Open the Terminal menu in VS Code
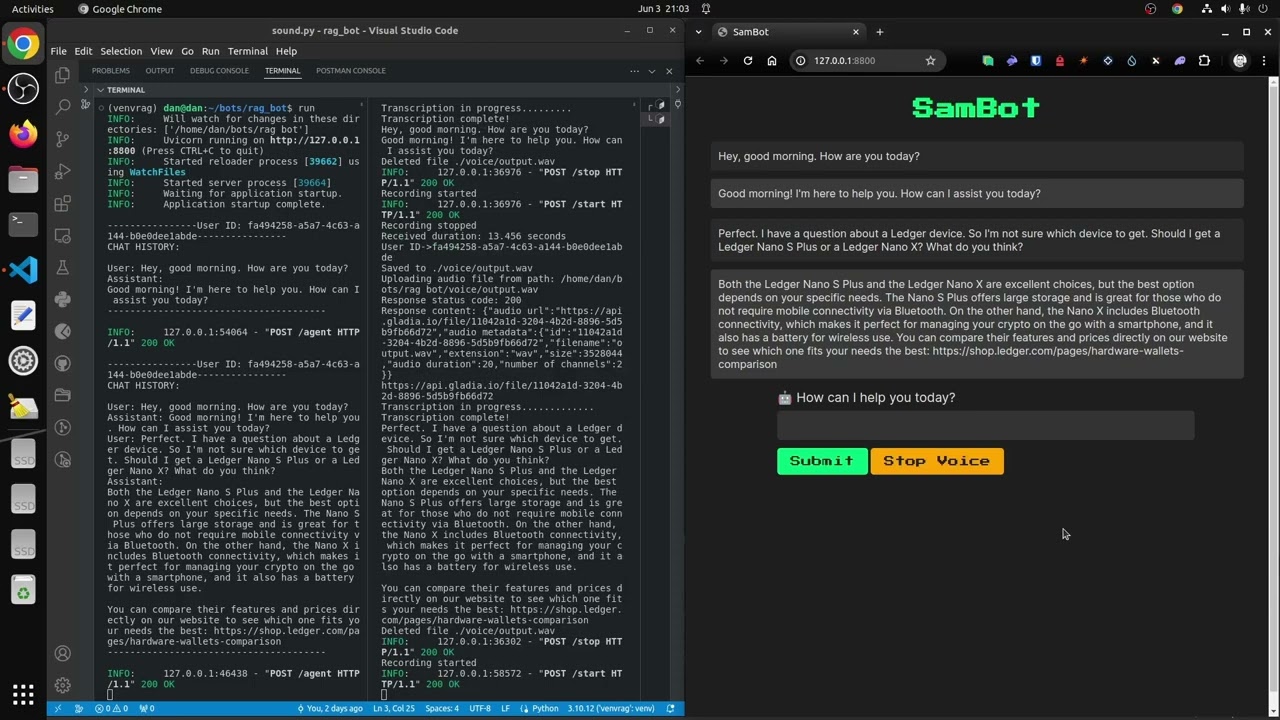The width and height of the screenshot is (1280, 720). 247,51
